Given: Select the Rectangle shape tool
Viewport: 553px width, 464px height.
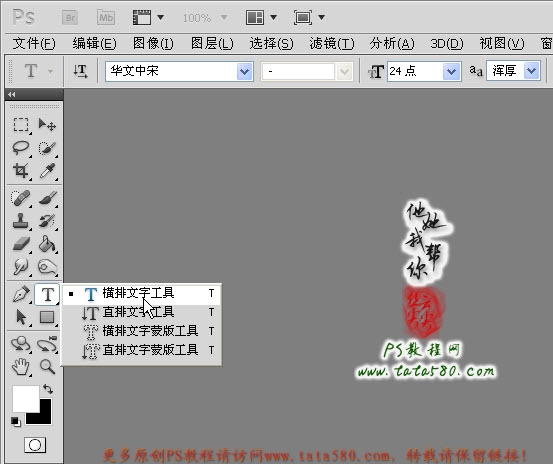Looking at the screenshot, I should (47, 317).
